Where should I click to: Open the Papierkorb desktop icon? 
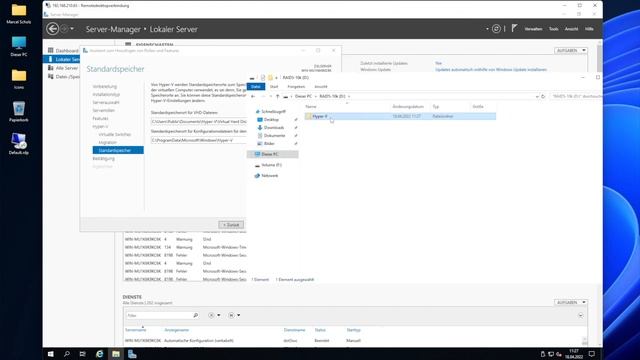click(x=19, y=111)
